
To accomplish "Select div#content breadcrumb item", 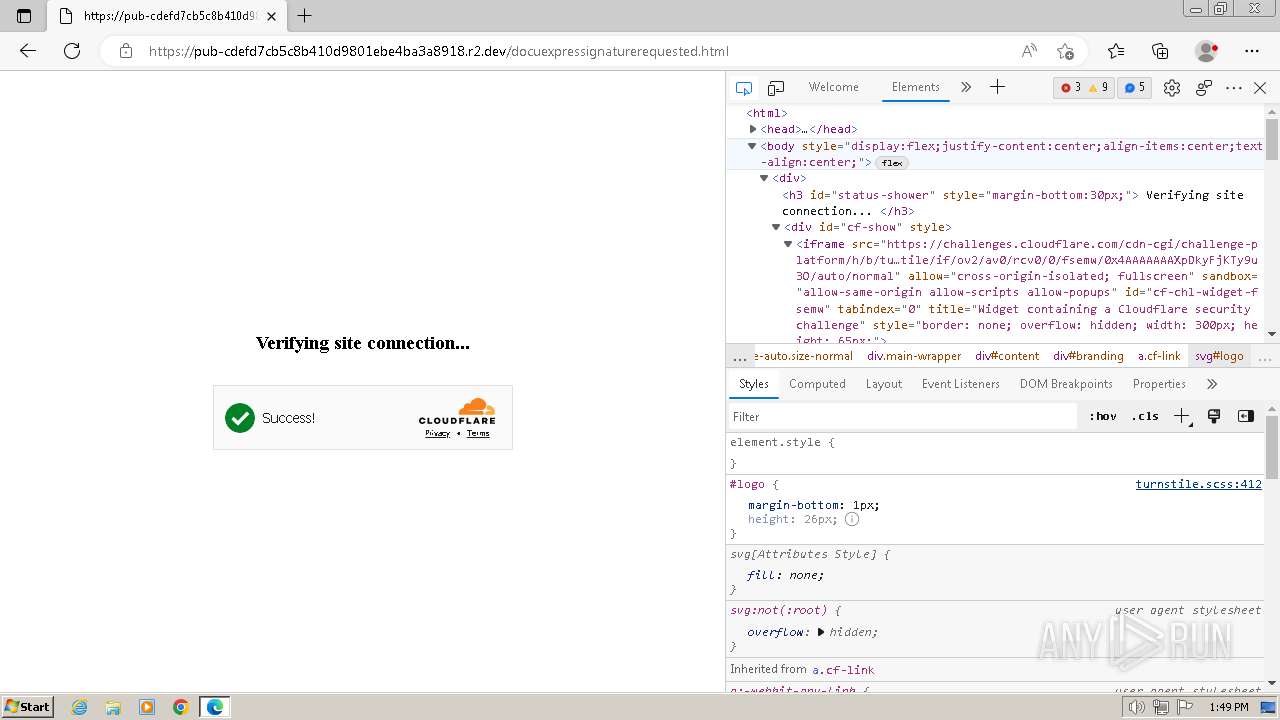I will click(x=1007, y=356).
